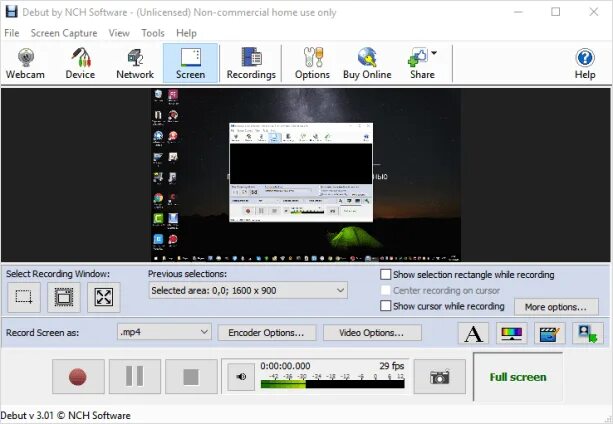
Task: Click Encoder Options... button
Action: point(267,333)
